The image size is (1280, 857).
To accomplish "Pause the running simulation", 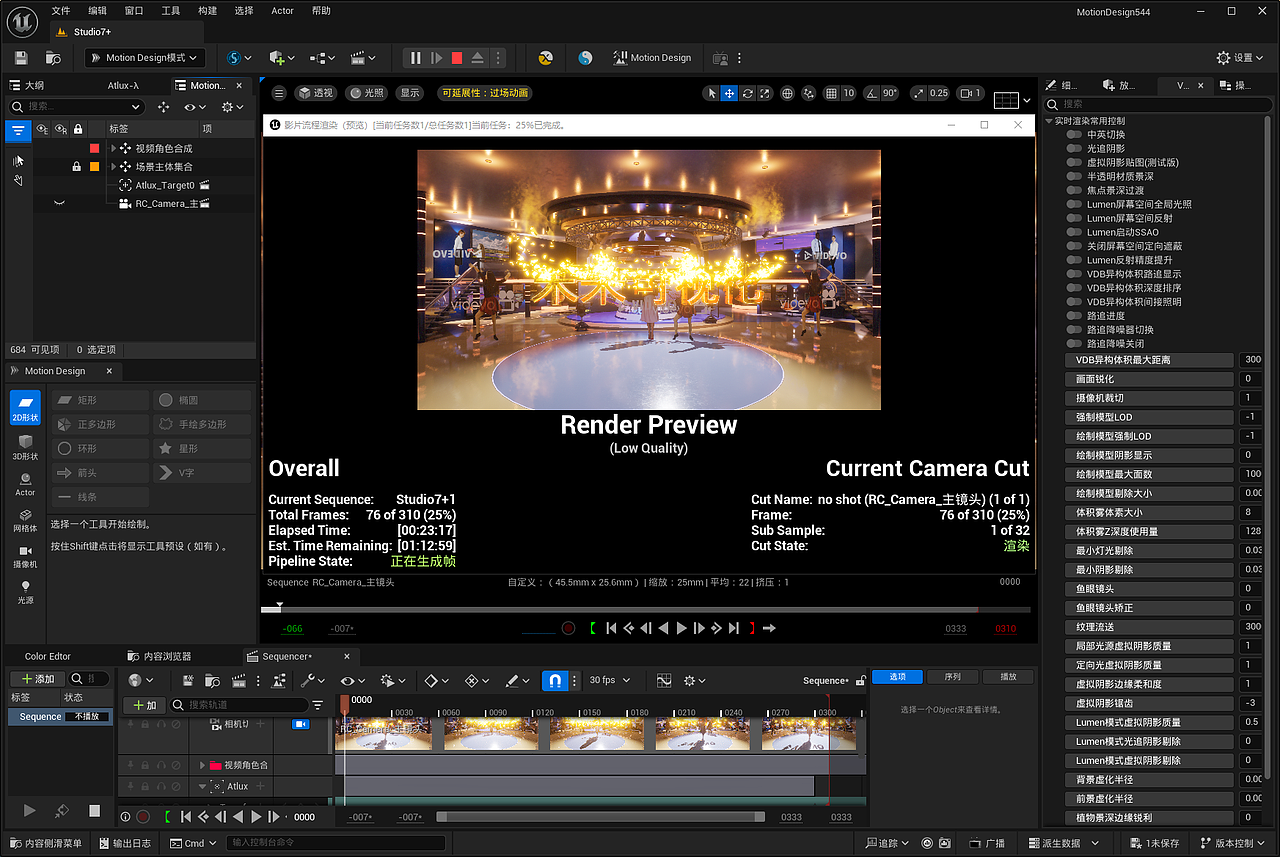I will click(x=415, y=58).
